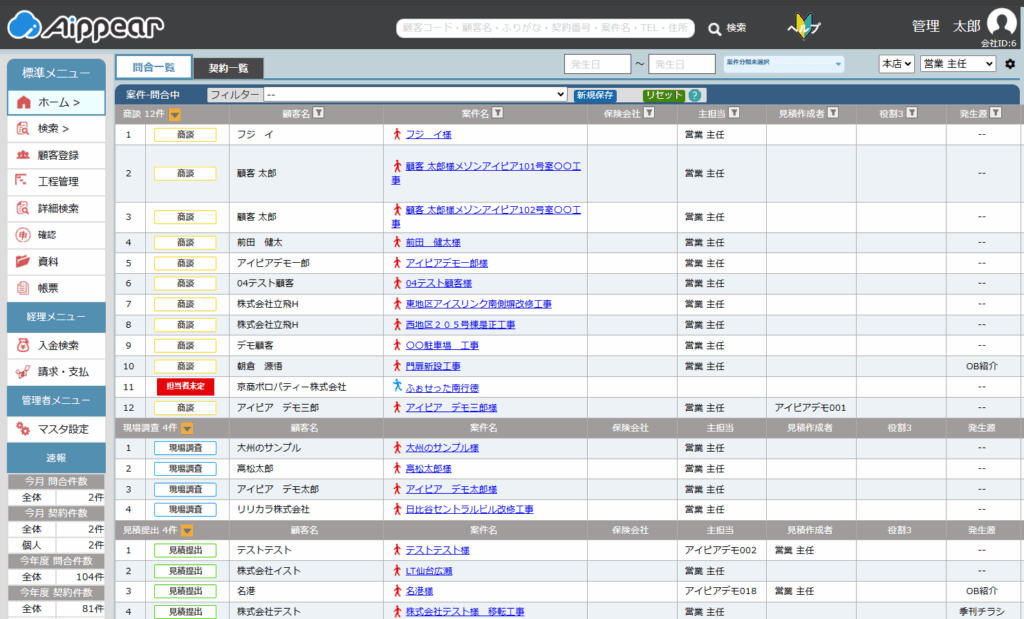Screen dimensions: 1024x619
Task: Click the green question mark help icon
Action: point(695,95)
